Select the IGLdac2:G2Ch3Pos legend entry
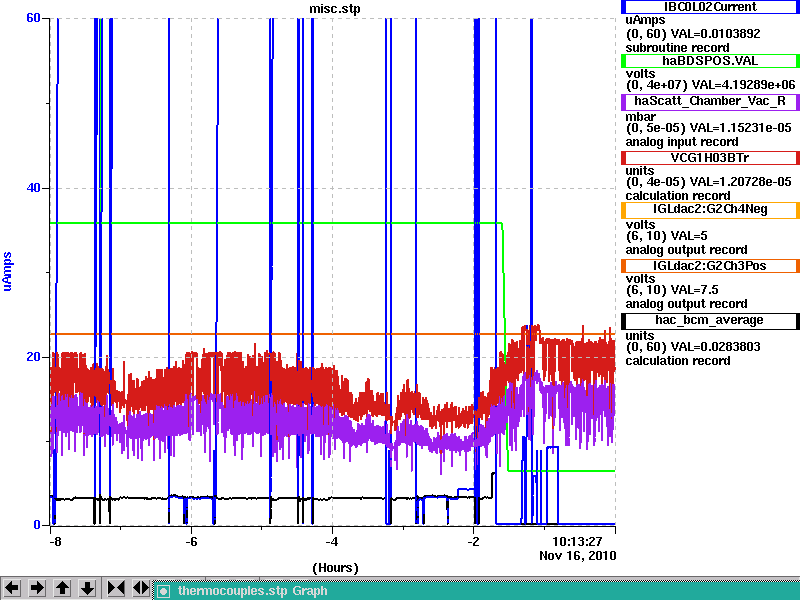Viewport: 800px width, 600px height. [710, 266]
